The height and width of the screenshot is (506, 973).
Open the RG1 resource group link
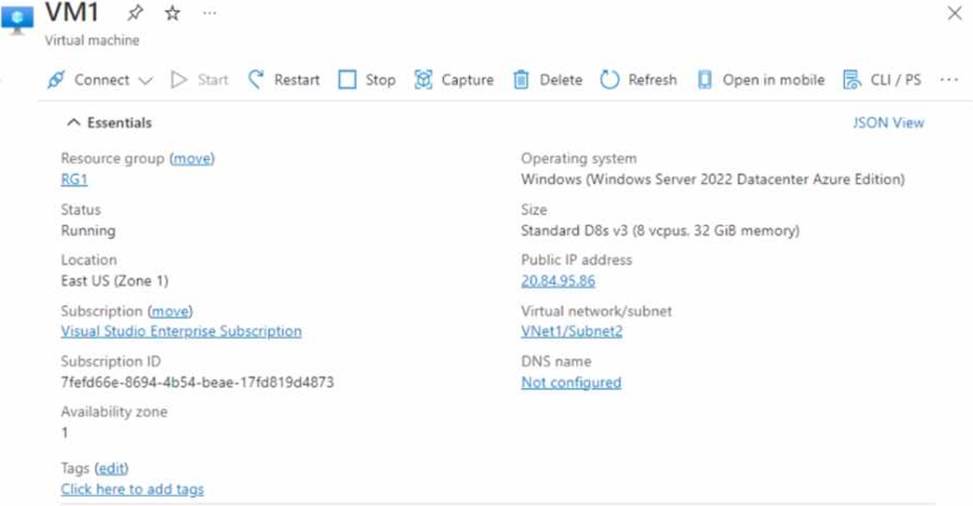pos(74,180)
